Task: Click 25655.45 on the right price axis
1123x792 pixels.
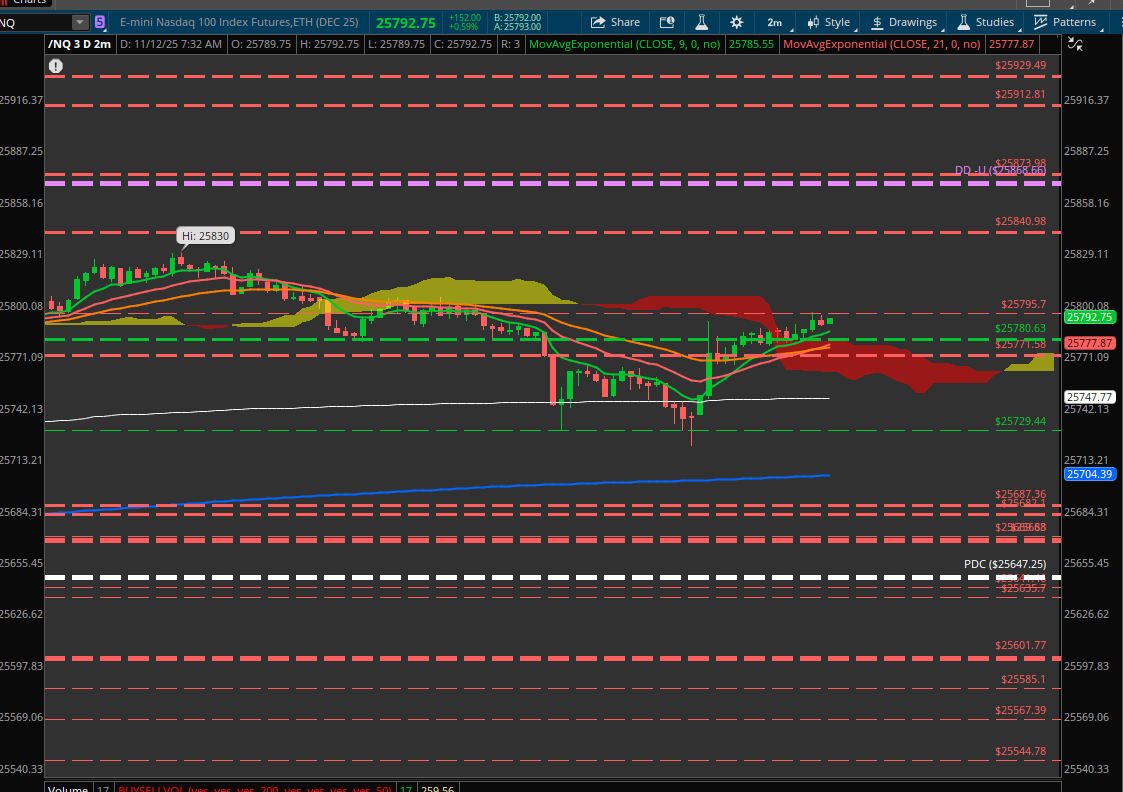Action: [1086, 563]
